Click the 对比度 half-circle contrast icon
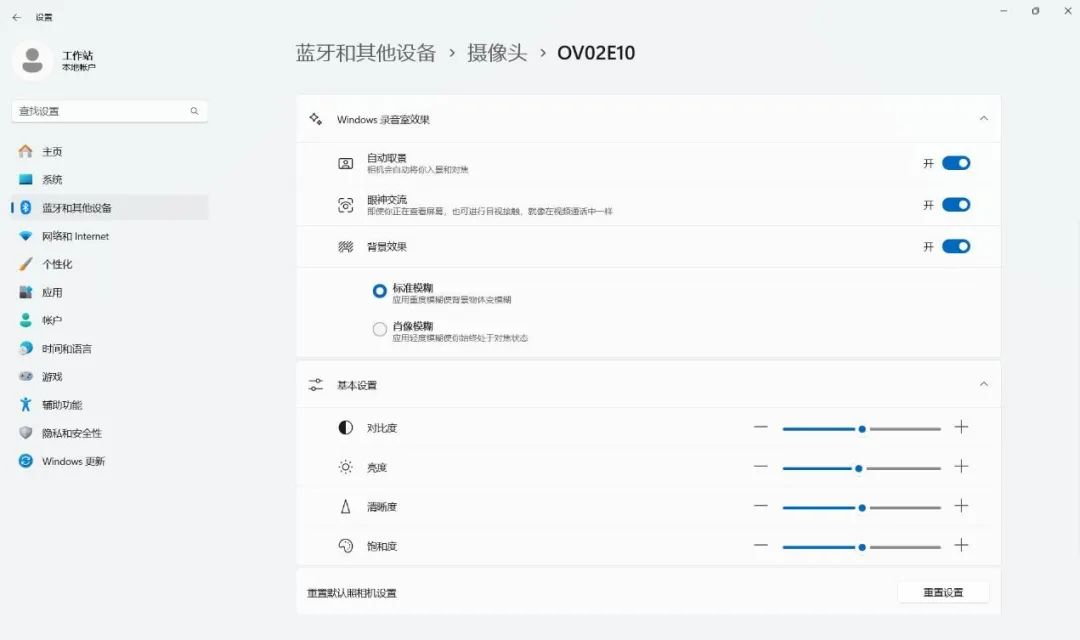Viewport: 1080px width, 640px height. pos(346,428)
